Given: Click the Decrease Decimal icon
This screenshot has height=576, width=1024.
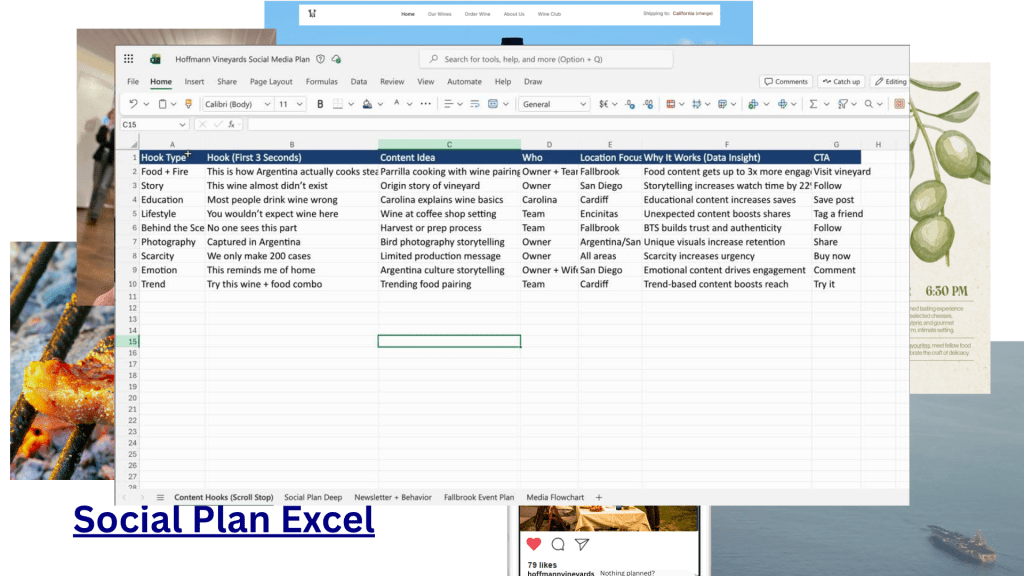Looking at the screenshot, I should click(630, 104).
